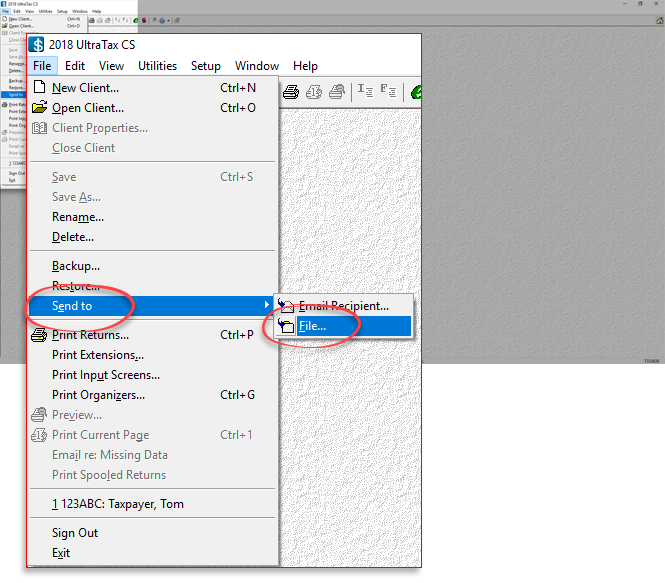This screenshot has width=665, height=583.
Task: Open the View menu in enlarged menu bar
Action: (x=111, y=66)
